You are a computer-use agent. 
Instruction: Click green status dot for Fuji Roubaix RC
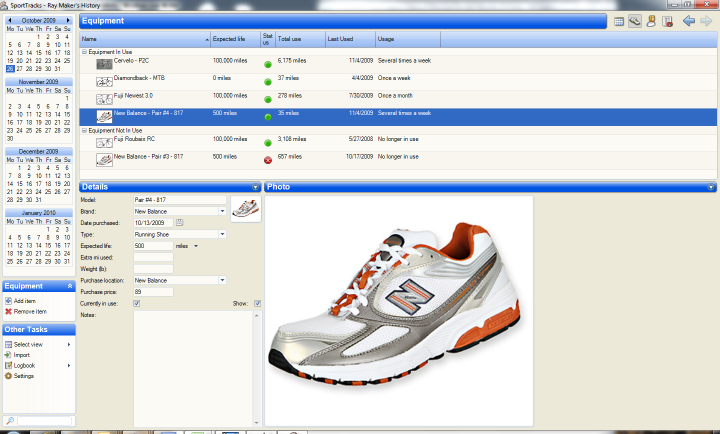pyautogui.click(x=268, y=143)
